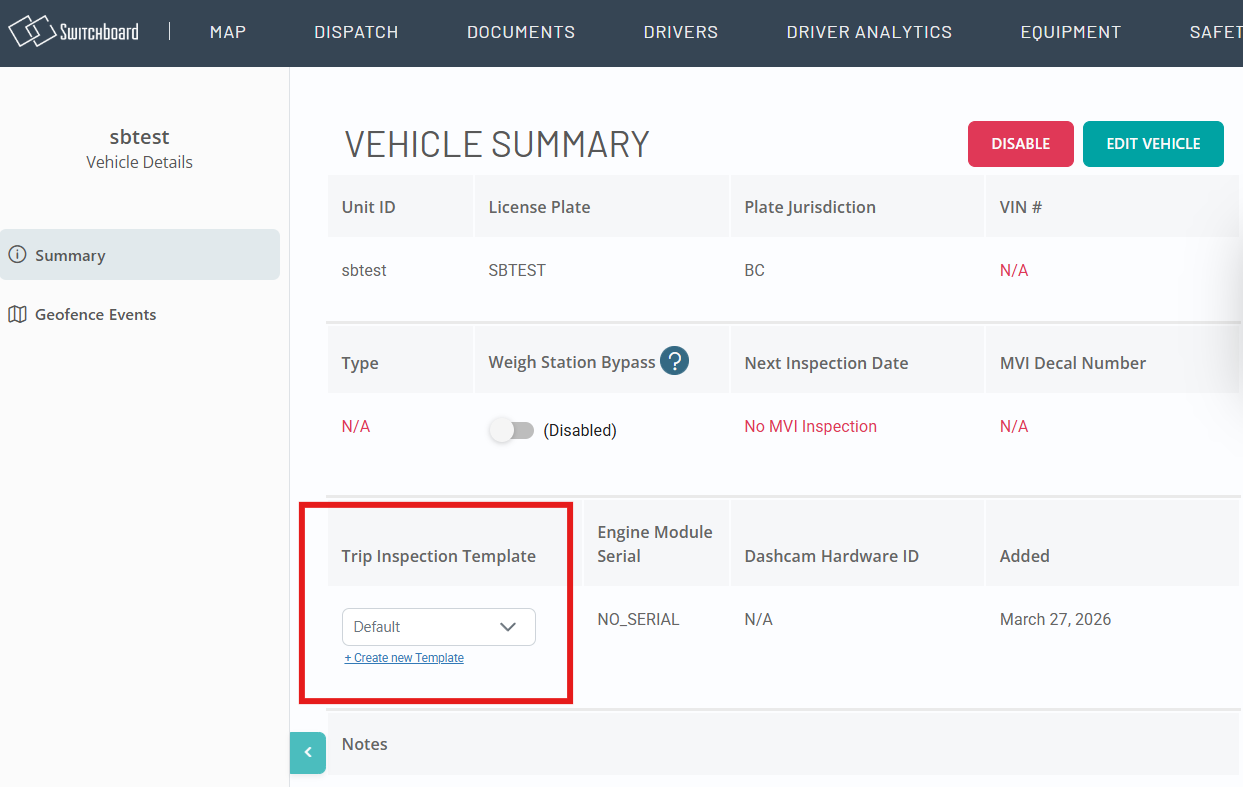Click the EDIT VEHICLE button
This screenshot has width=1243, height=787.
click(x=1153, y=144)
